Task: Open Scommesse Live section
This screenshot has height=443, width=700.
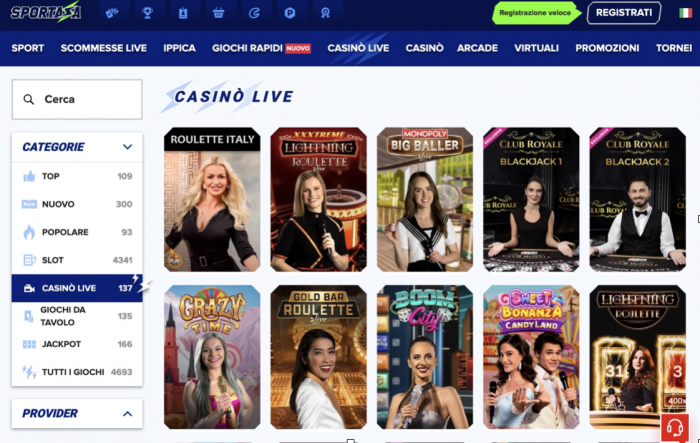Action: (x=104, y=48)
